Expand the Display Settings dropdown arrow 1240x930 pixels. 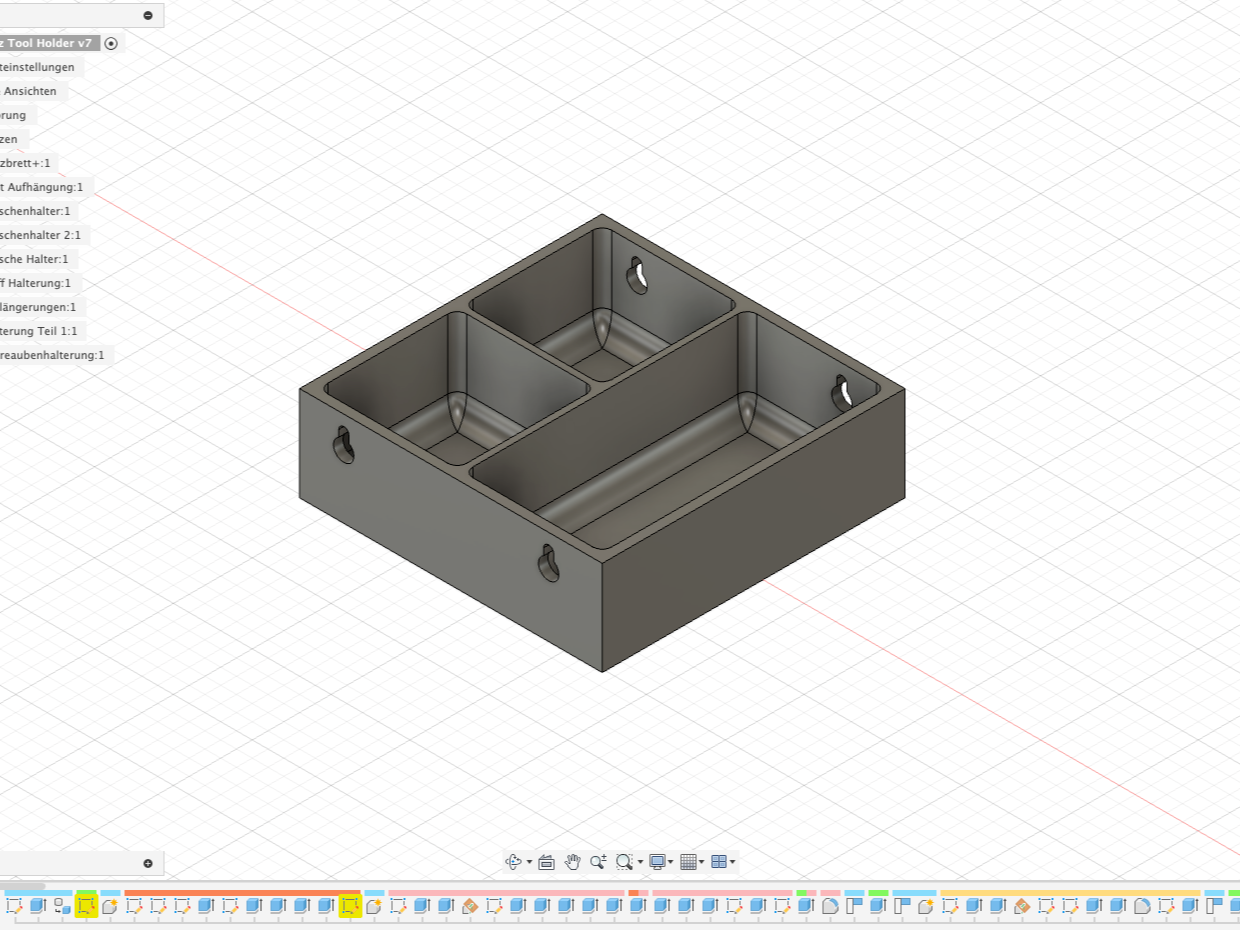[x=671, y=862]
